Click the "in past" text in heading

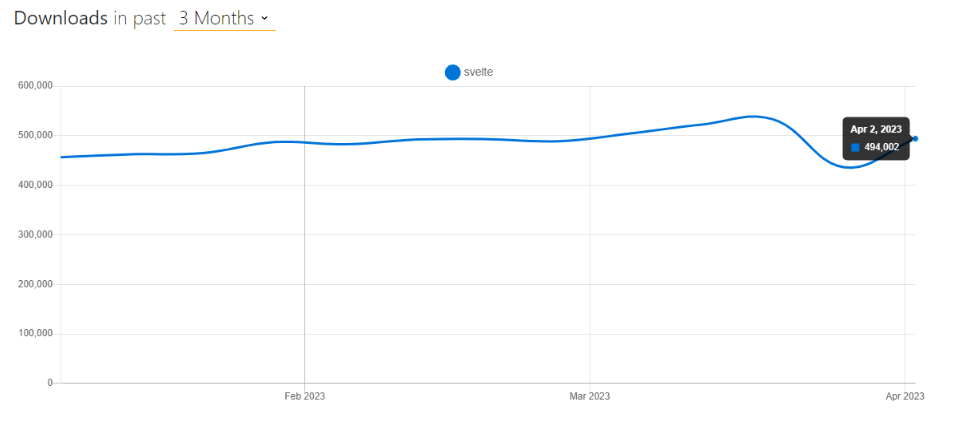pyautogui.click(x=141, y=18)
